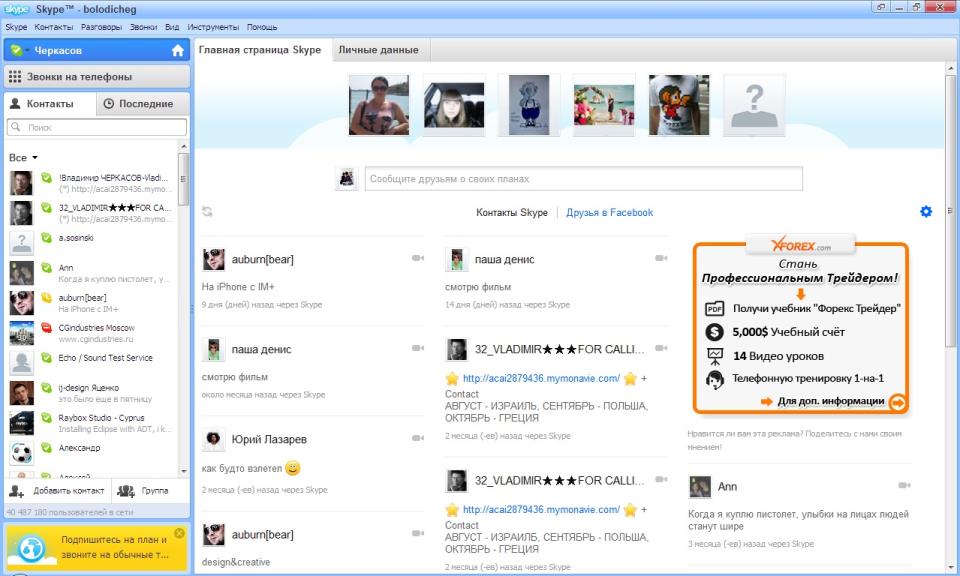Screen dimensions: 960x576
Task: Click the beach scene thumbnail
Action: 604,105
